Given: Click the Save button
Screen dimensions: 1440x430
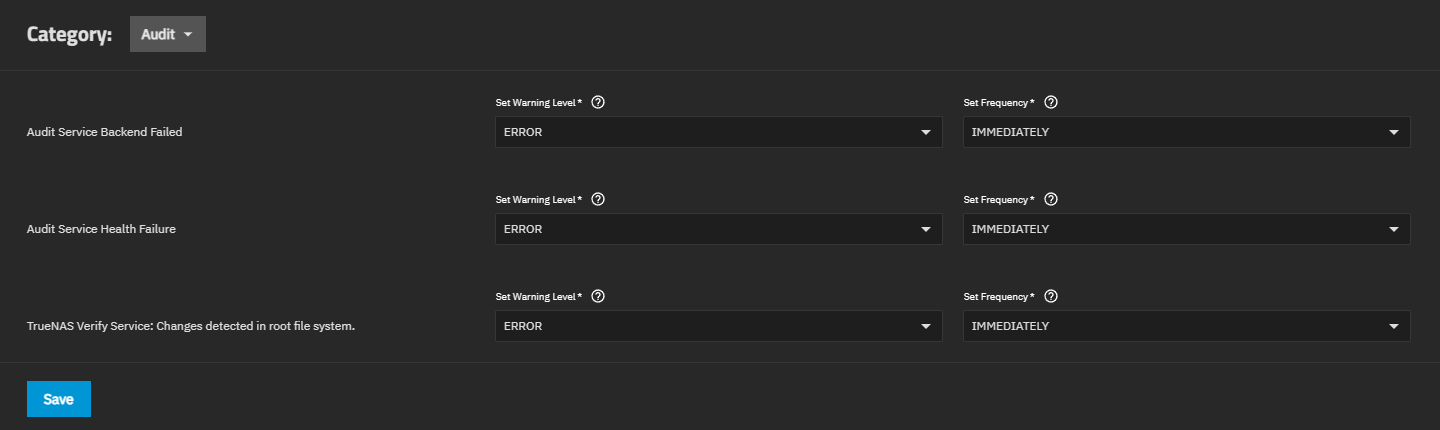Looking at the screenshot, I should pos(59,399).
